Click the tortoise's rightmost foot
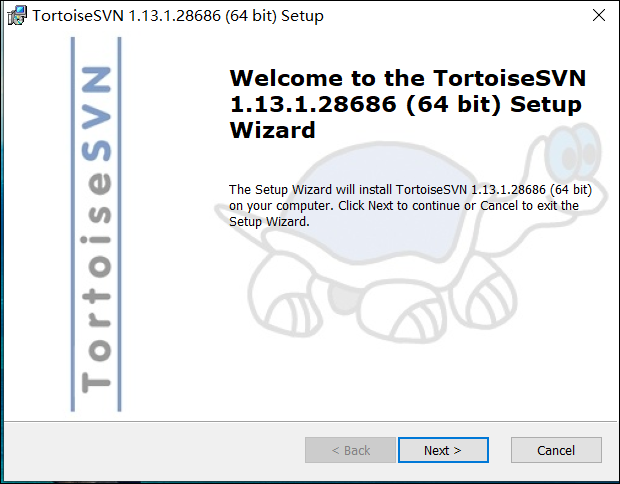This screenshot has width=620, height=484. click(x=492, y=299)
